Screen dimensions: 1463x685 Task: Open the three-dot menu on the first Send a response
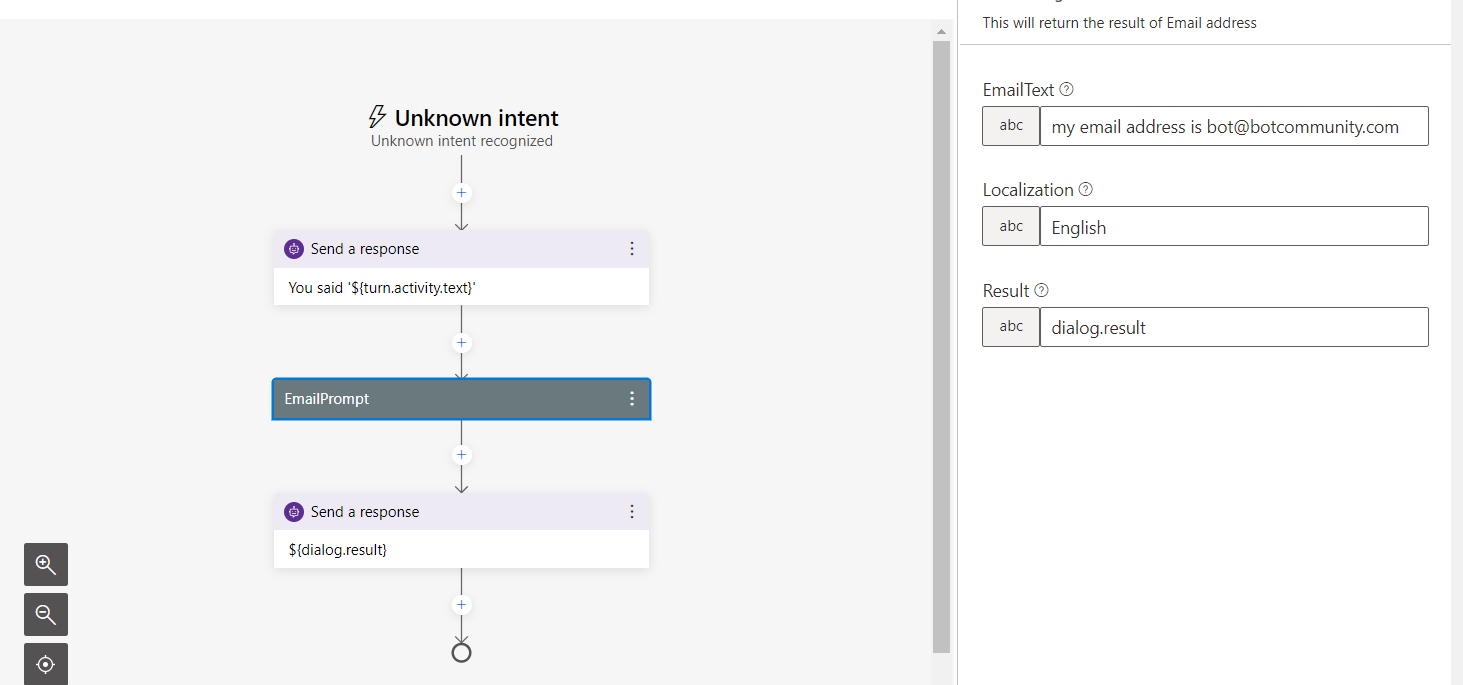(x=632, y=248)
